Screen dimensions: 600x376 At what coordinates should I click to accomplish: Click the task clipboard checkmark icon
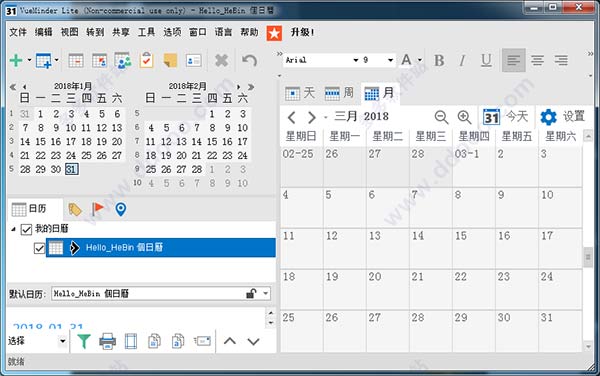tap(147, 60)
